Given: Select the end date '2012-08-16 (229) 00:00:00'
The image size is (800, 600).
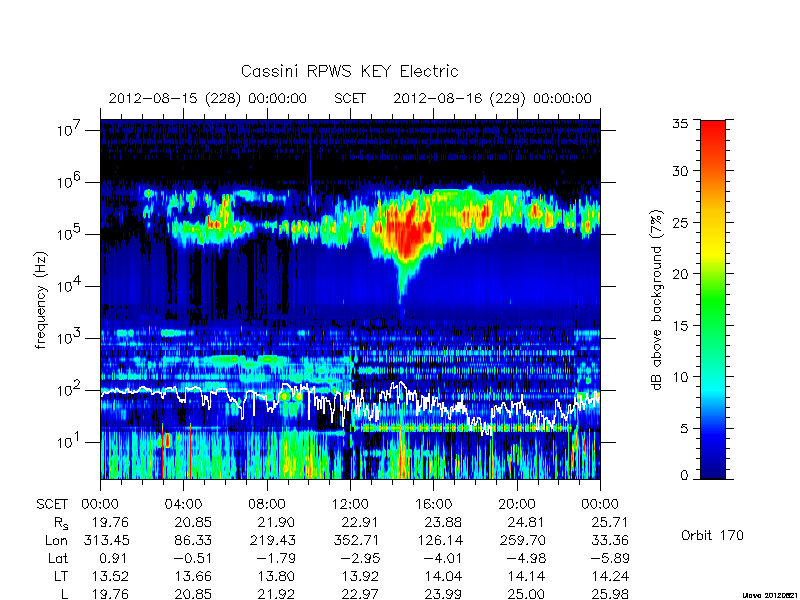Looking at the screenshot, I should coord(492,98).
